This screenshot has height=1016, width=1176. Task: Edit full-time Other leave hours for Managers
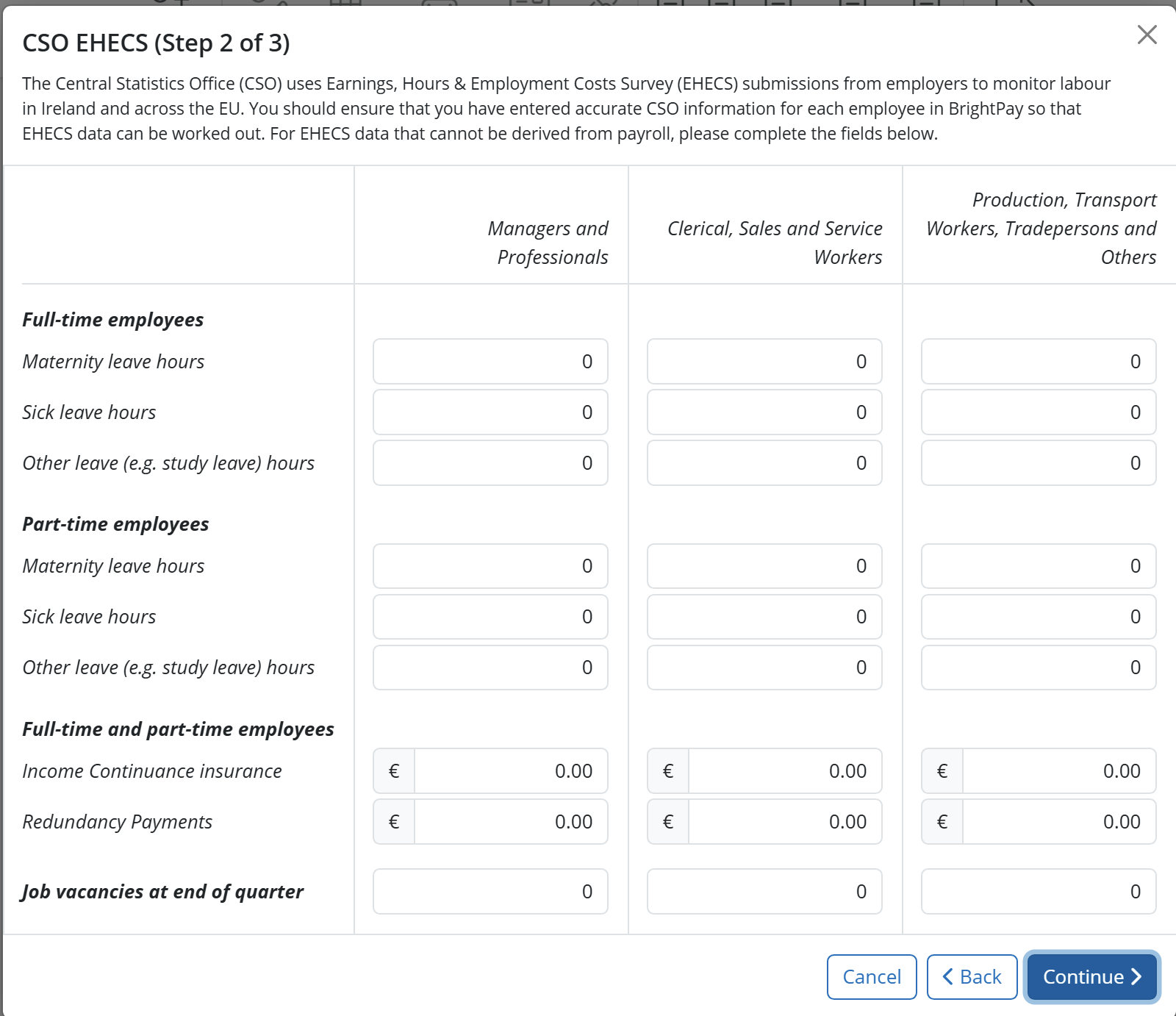point(490,462)
